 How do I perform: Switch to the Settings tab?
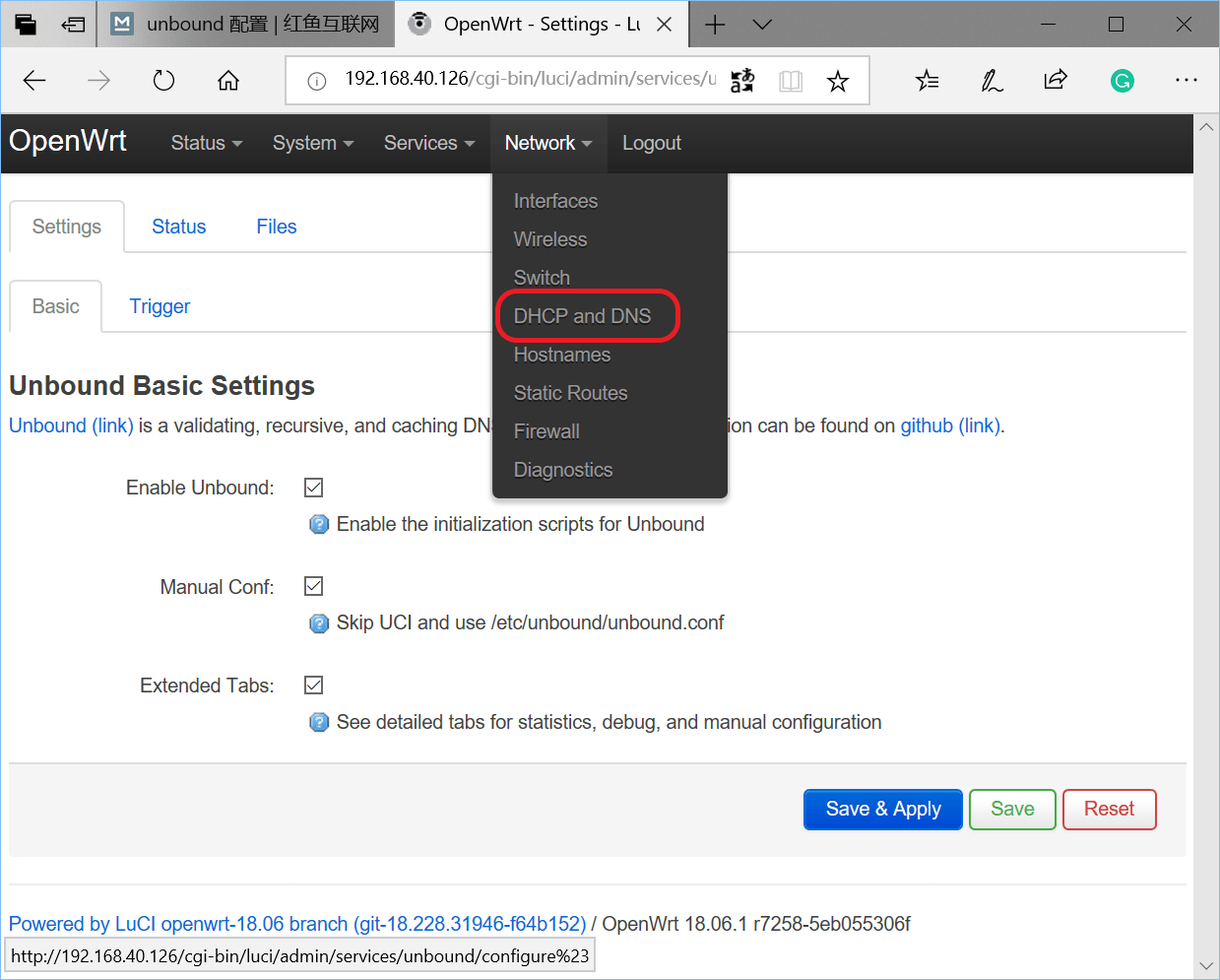[67, 227]
